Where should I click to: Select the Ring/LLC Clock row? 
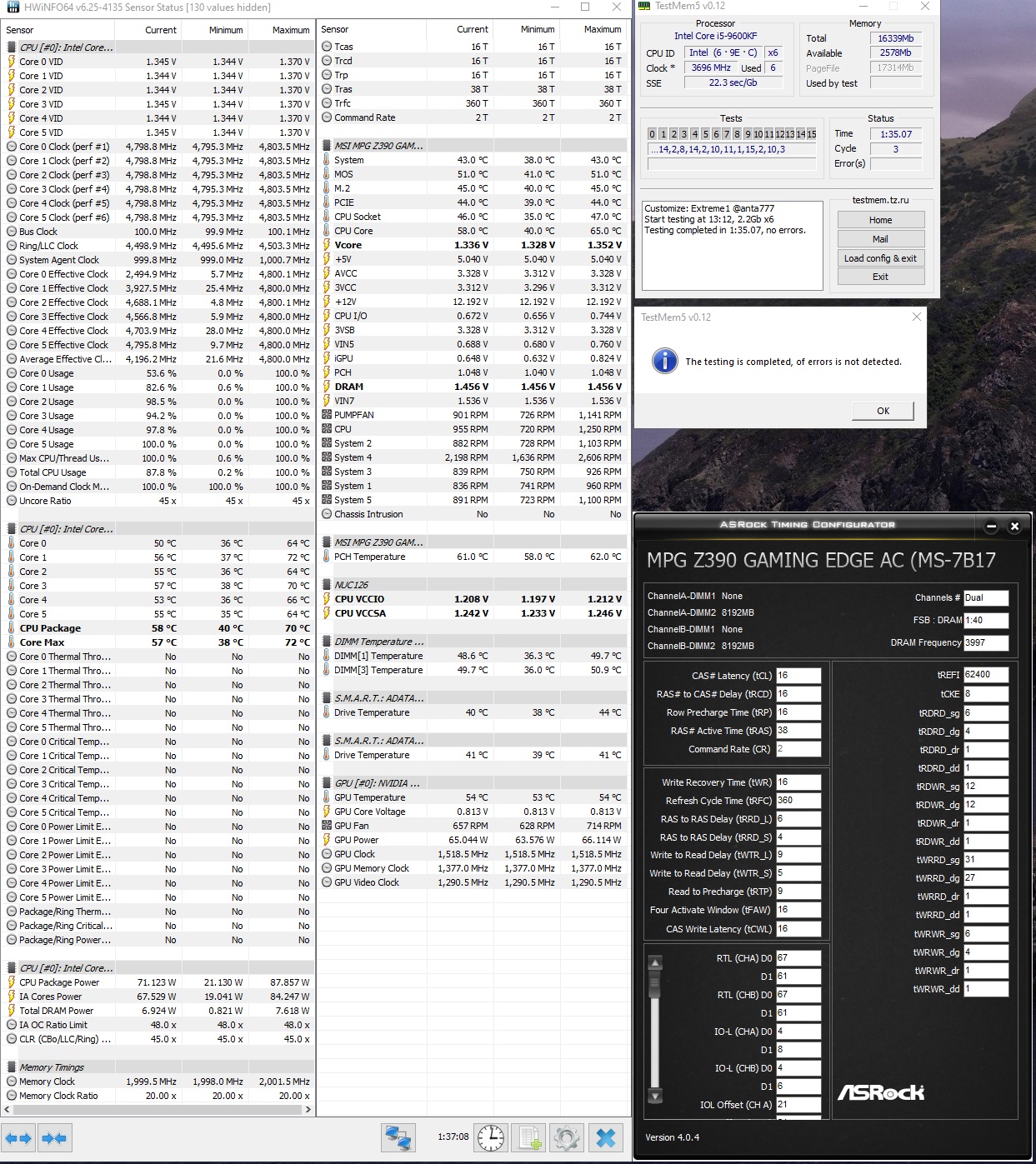158,246
